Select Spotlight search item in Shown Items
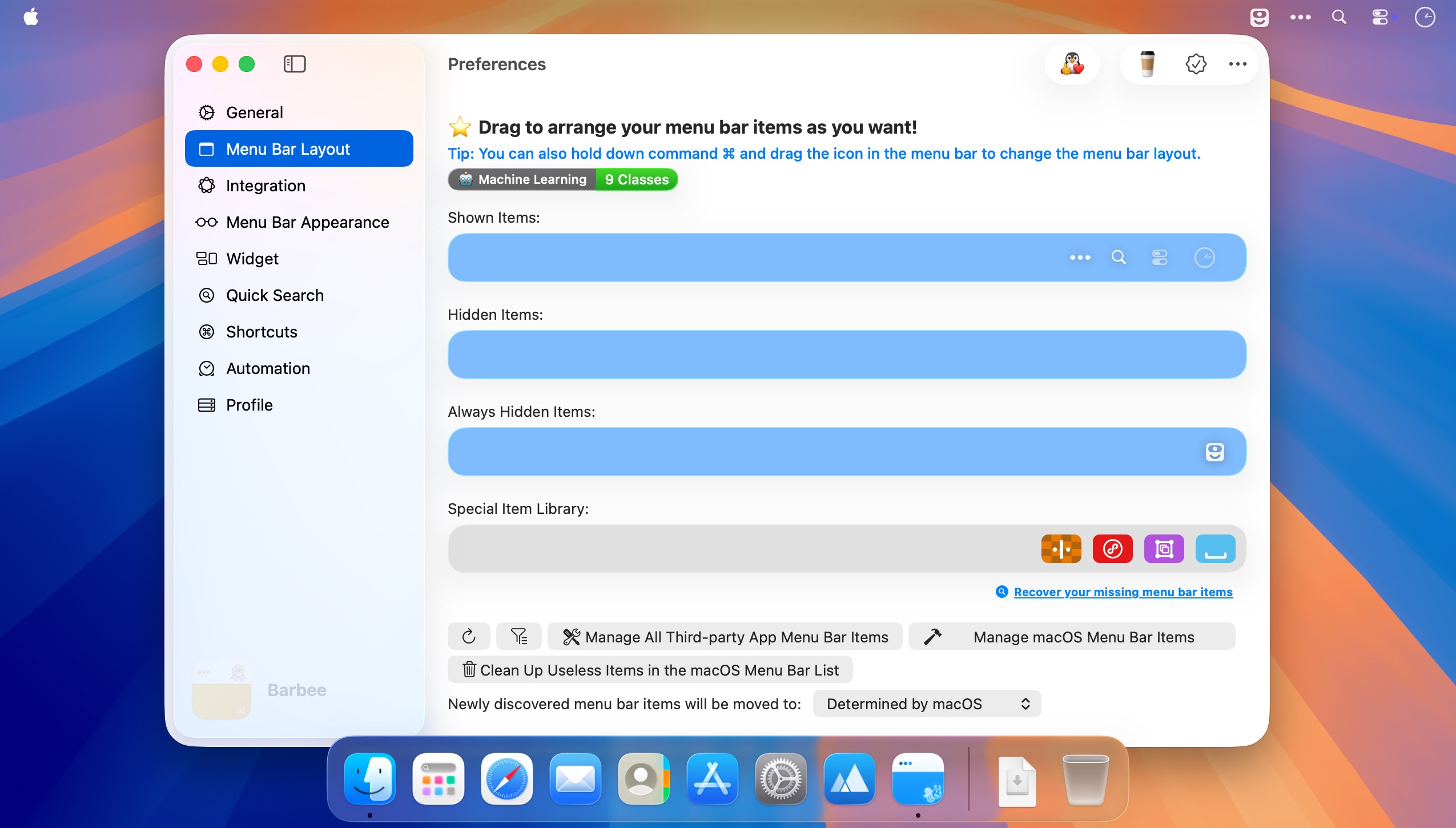Viewport: 1456px width, 828px height. tap(1119, 258)
